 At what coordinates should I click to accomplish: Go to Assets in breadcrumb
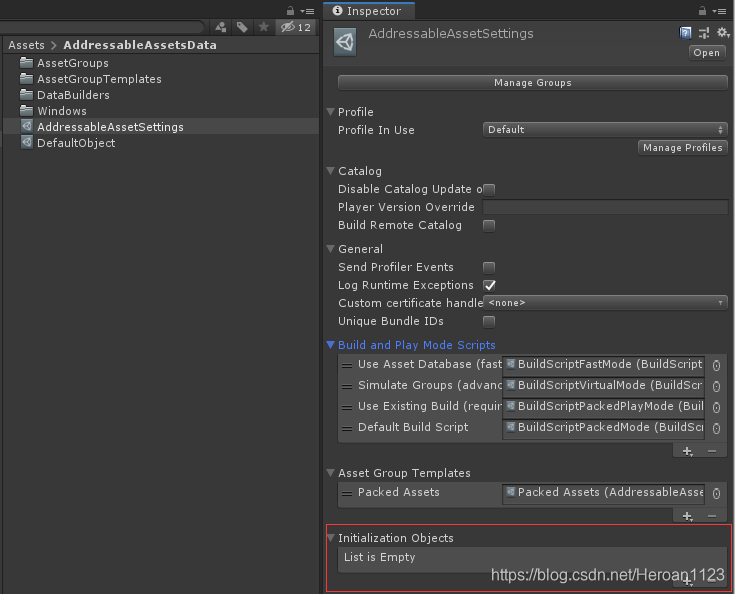click(26, 45)
